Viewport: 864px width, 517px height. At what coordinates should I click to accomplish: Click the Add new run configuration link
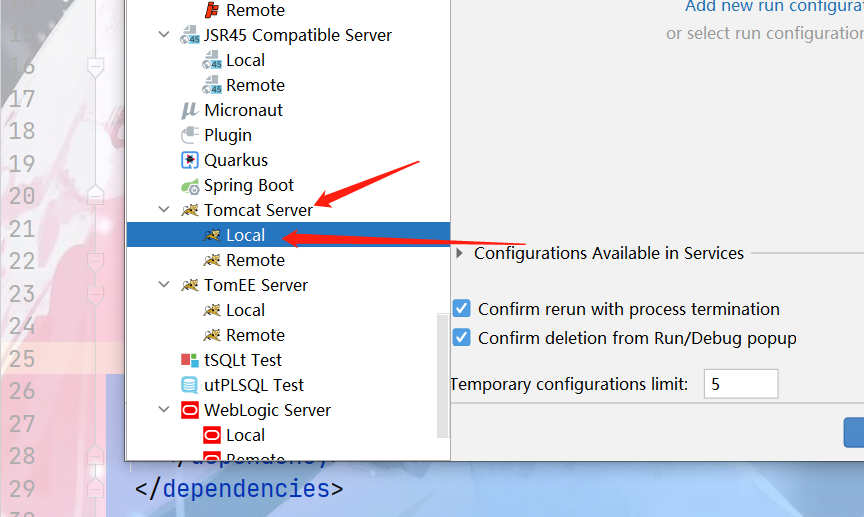(x=774, y=7)
